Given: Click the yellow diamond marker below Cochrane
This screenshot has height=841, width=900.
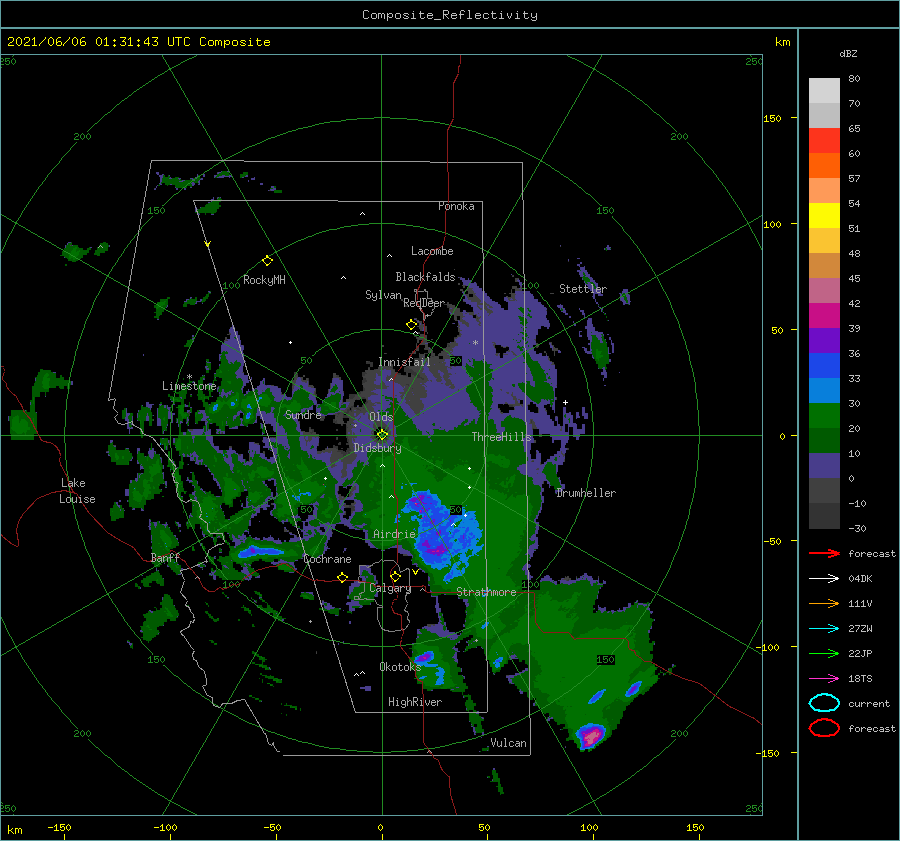Looking at the screenshot, I should [x=343, y=577].
